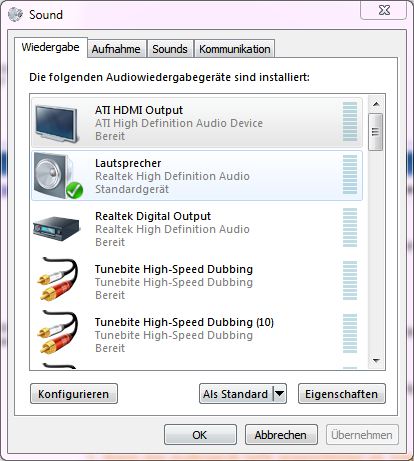Viewport: 414px width, 461px height.
Task: Switch to the Kommunikation tab
Action: tap(235, 49)
